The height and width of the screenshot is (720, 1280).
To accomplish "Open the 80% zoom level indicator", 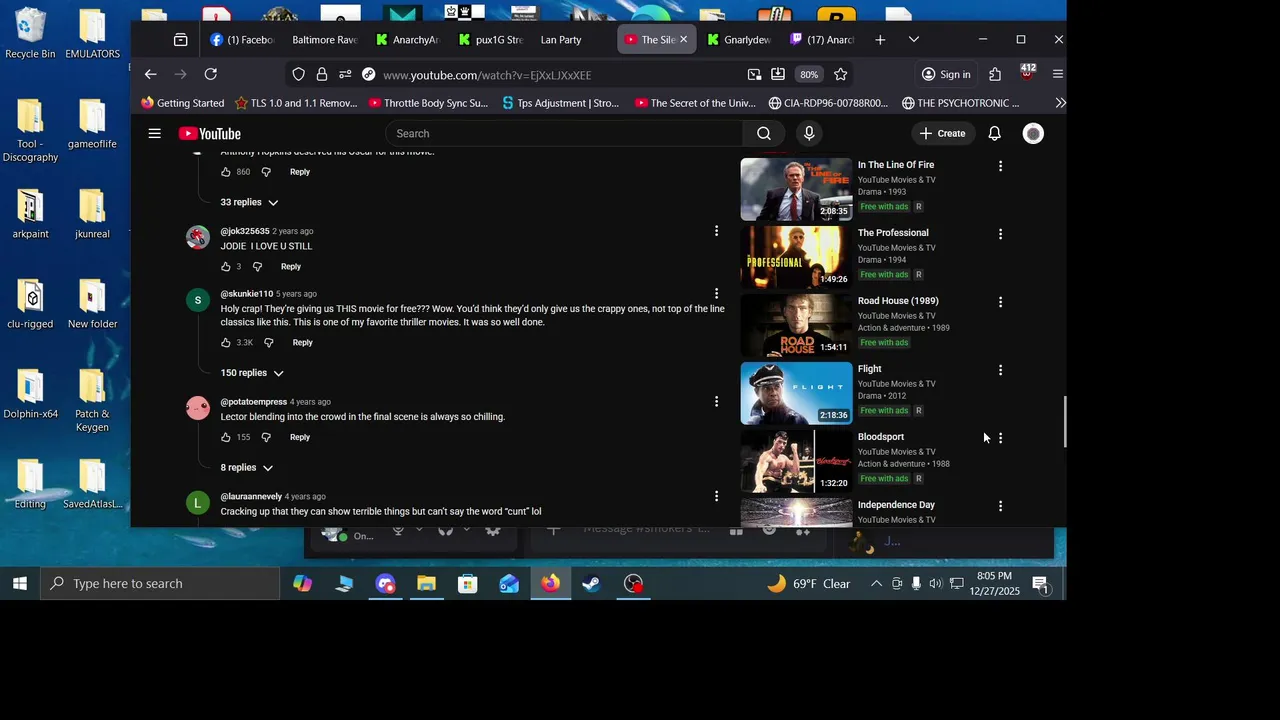I will [x=809, y=74].
